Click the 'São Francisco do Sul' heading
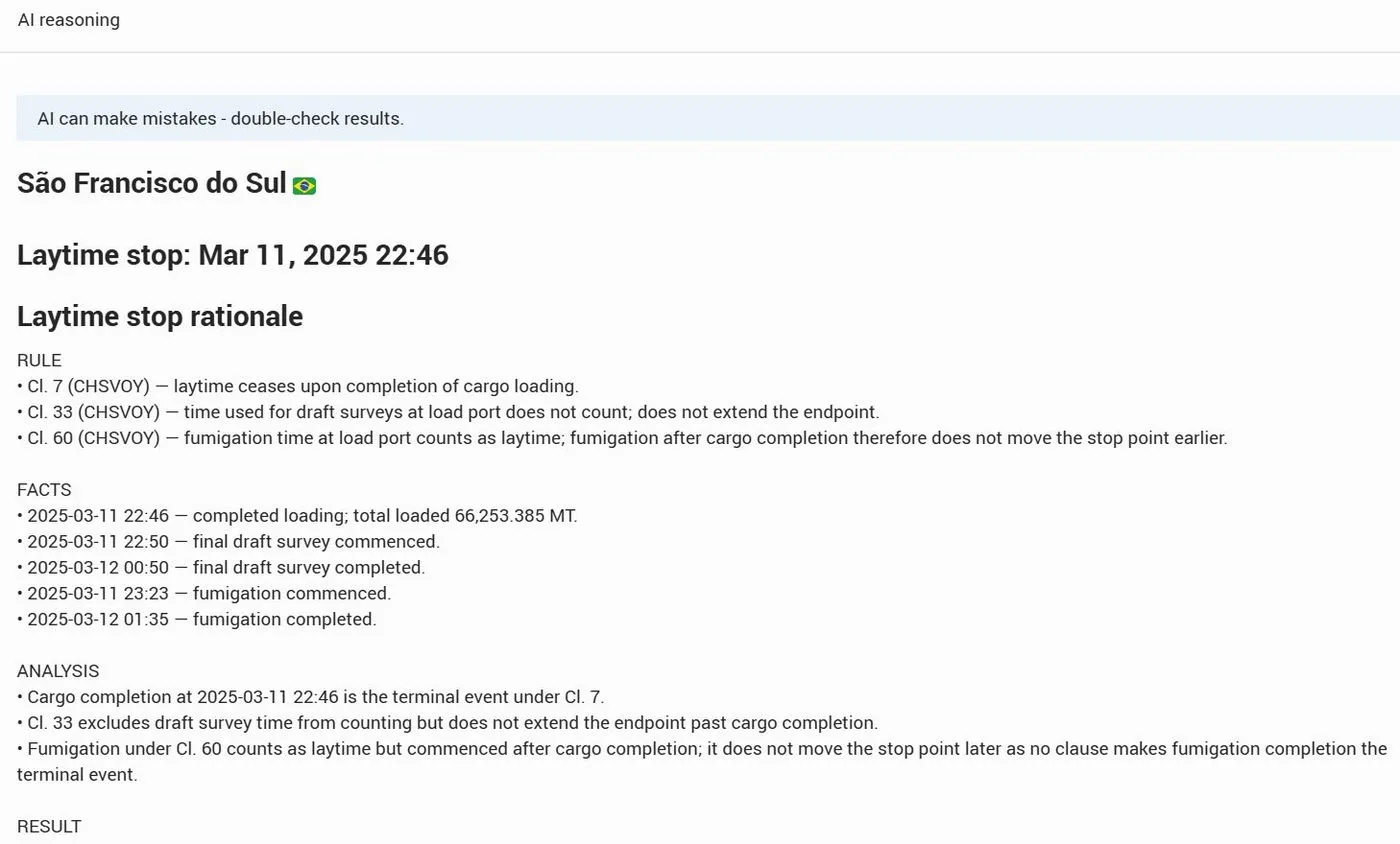 (152, 184)
